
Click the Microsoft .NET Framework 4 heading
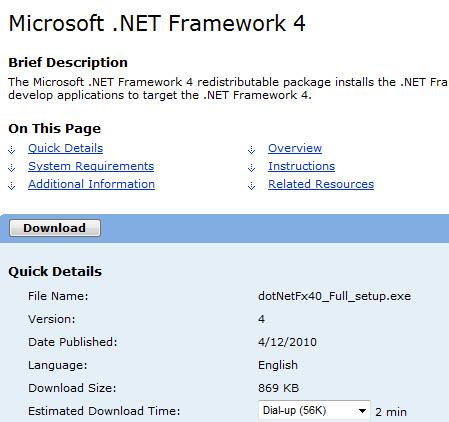click(x=157, y=23)
